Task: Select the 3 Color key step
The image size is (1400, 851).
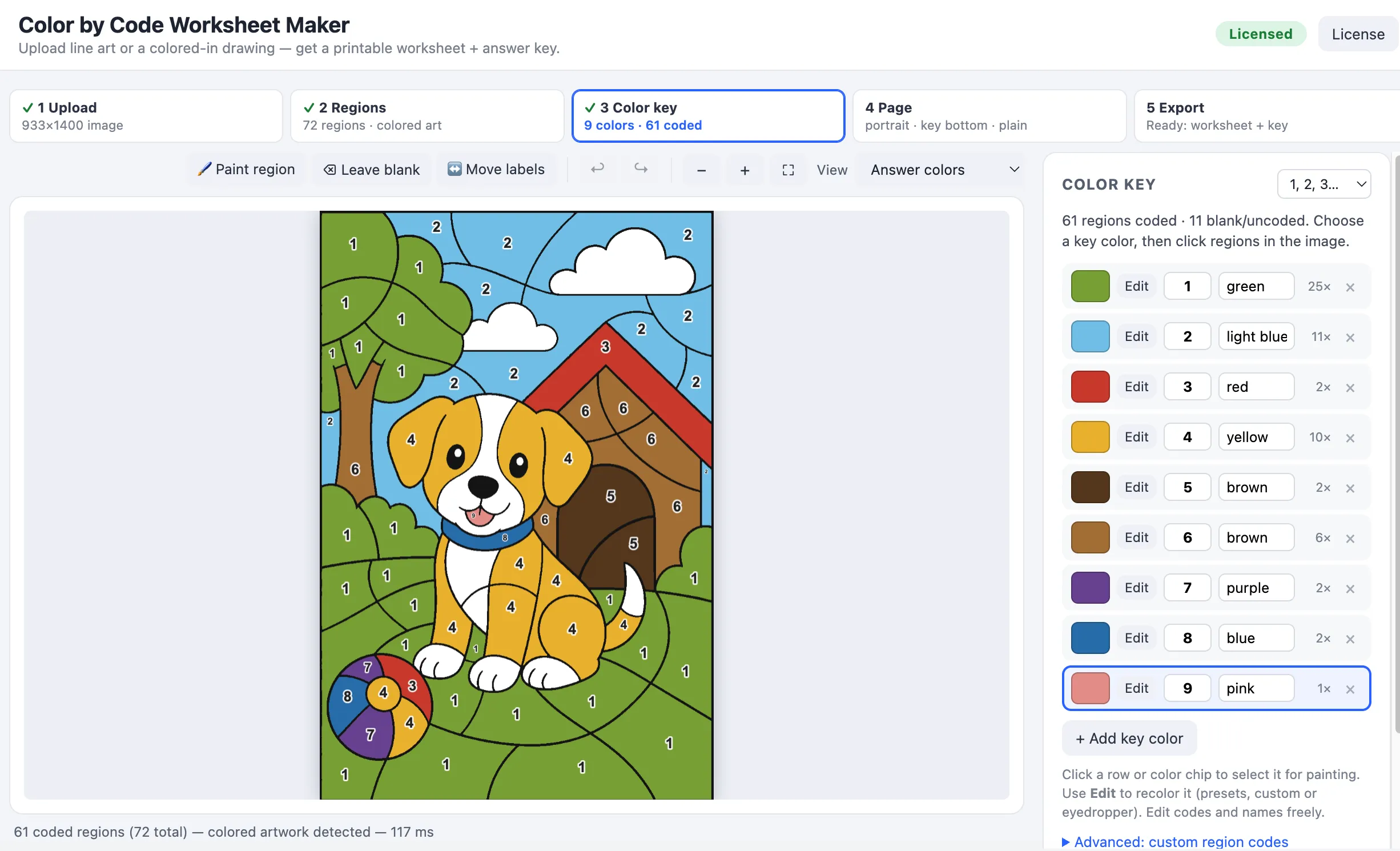Action: tap(708, 116)
